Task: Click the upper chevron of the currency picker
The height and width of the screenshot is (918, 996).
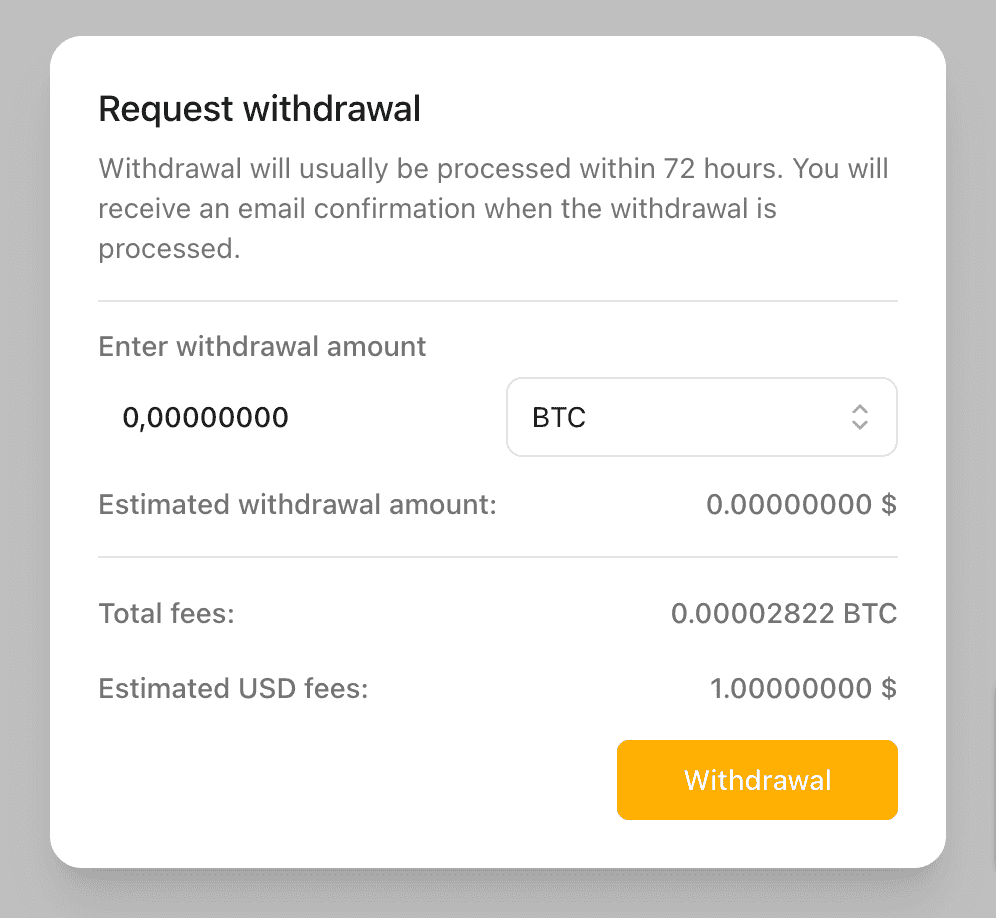Action: 860,410
